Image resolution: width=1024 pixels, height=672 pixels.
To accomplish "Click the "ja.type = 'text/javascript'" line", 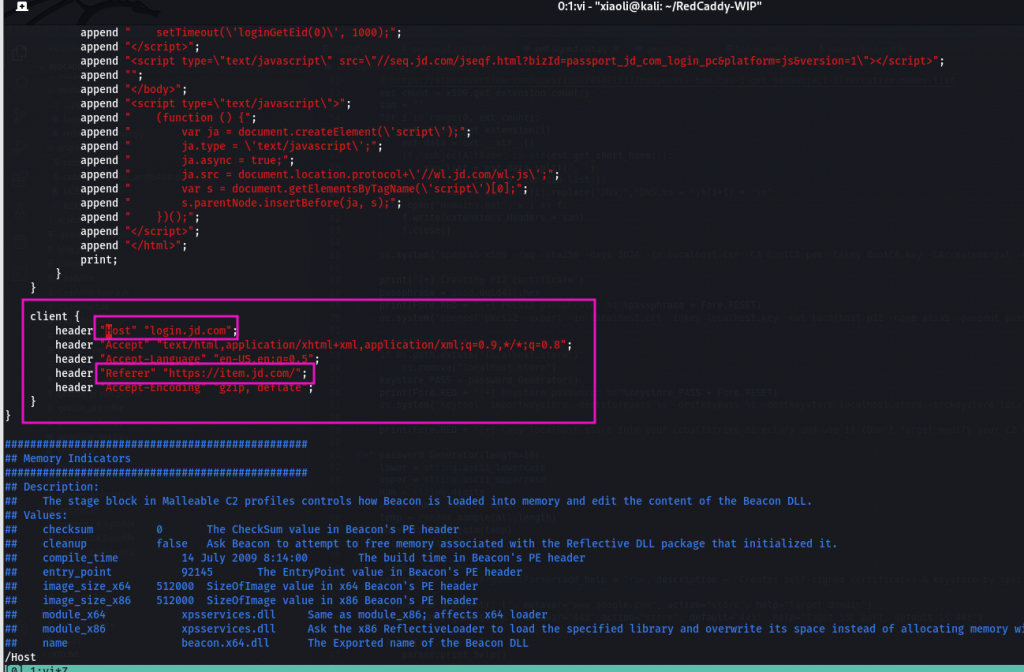I will tap(232, 146).
